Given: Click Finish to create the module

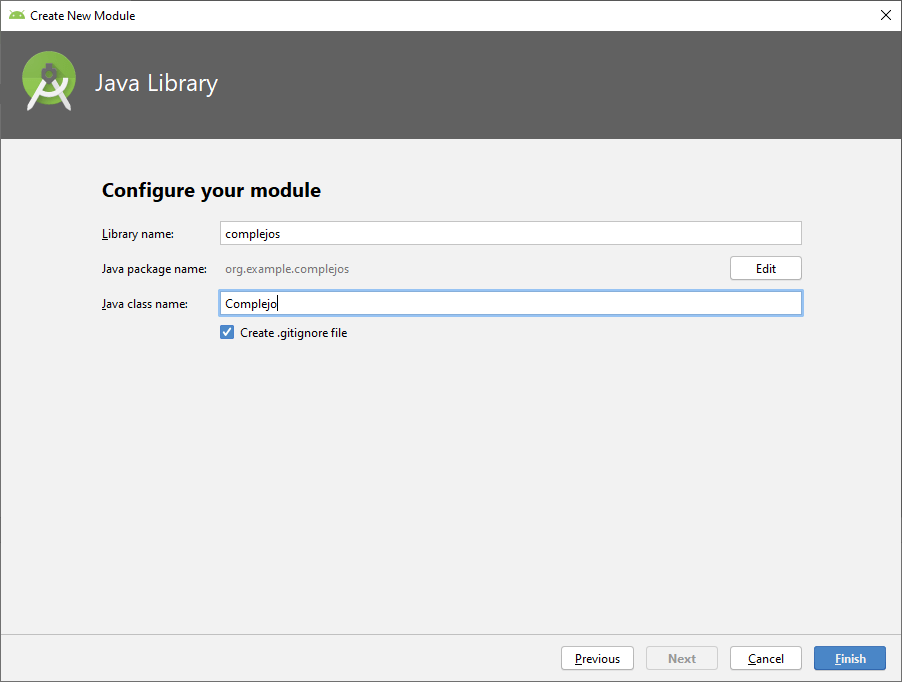Looking at the screenshot, I should pyautogui.click(x=850, y=658).
